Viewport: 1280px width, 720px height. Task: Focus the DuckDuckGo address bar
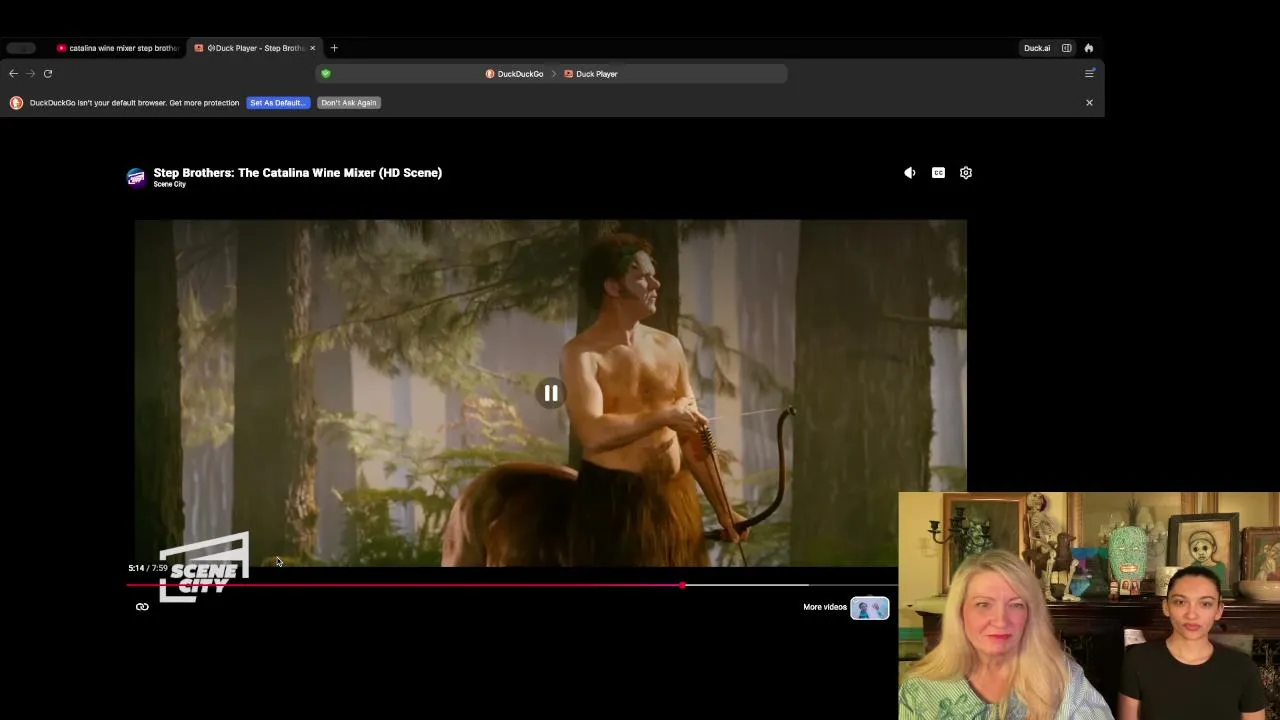pyautogui.click(x=552, y=73)
